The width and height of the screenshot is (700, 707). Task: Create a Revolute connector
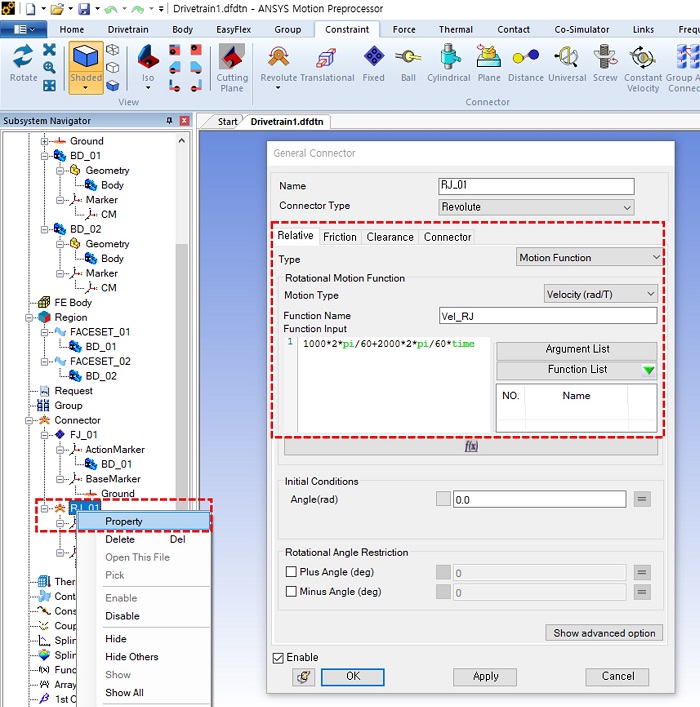pos(278,63)
